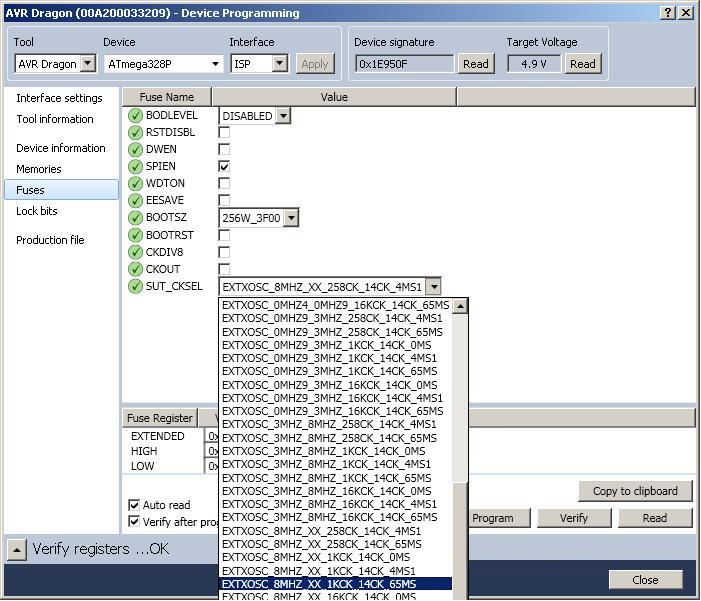Open the Interface dropdown showing ISP
The image size is (701, 601).
pos(280,63)
